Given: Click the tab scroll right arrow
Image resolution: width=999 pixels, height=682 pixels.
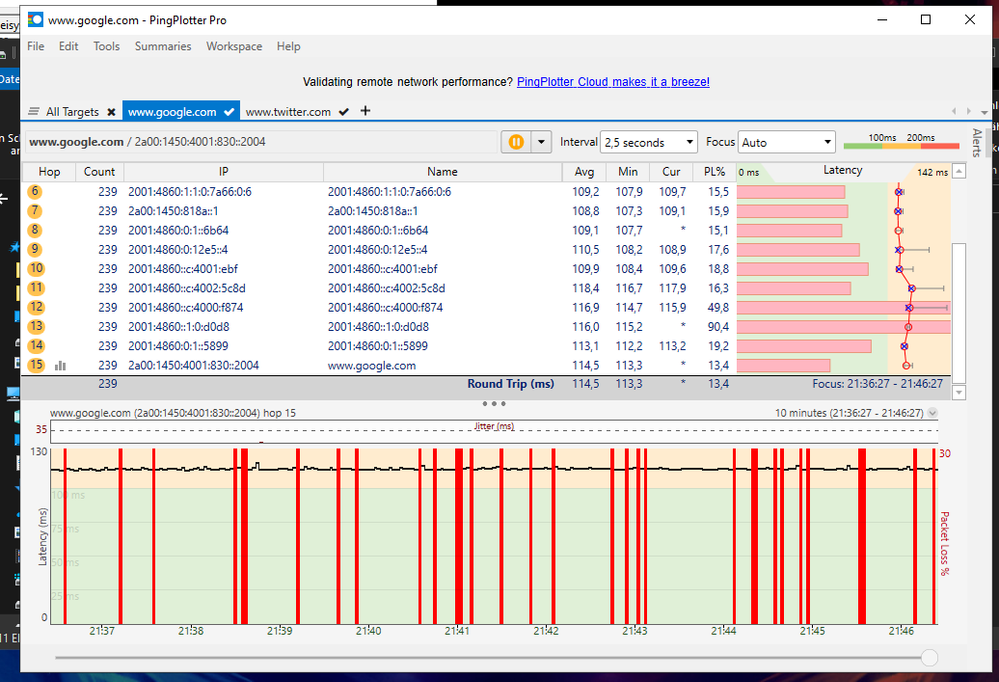Looking at the screenshot, I should click(x=968, y=112).
